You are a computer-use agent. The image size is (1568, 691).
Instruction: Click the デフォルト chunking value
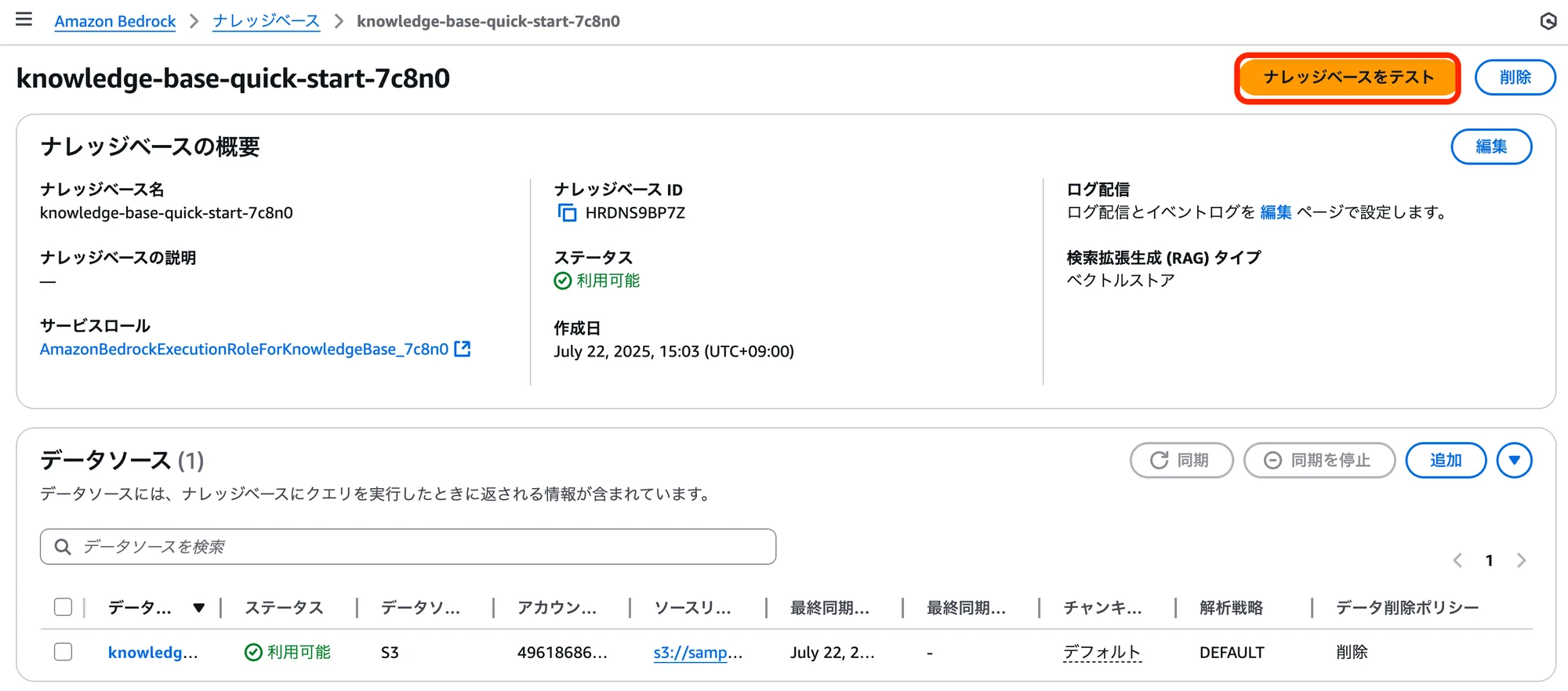1102,653
